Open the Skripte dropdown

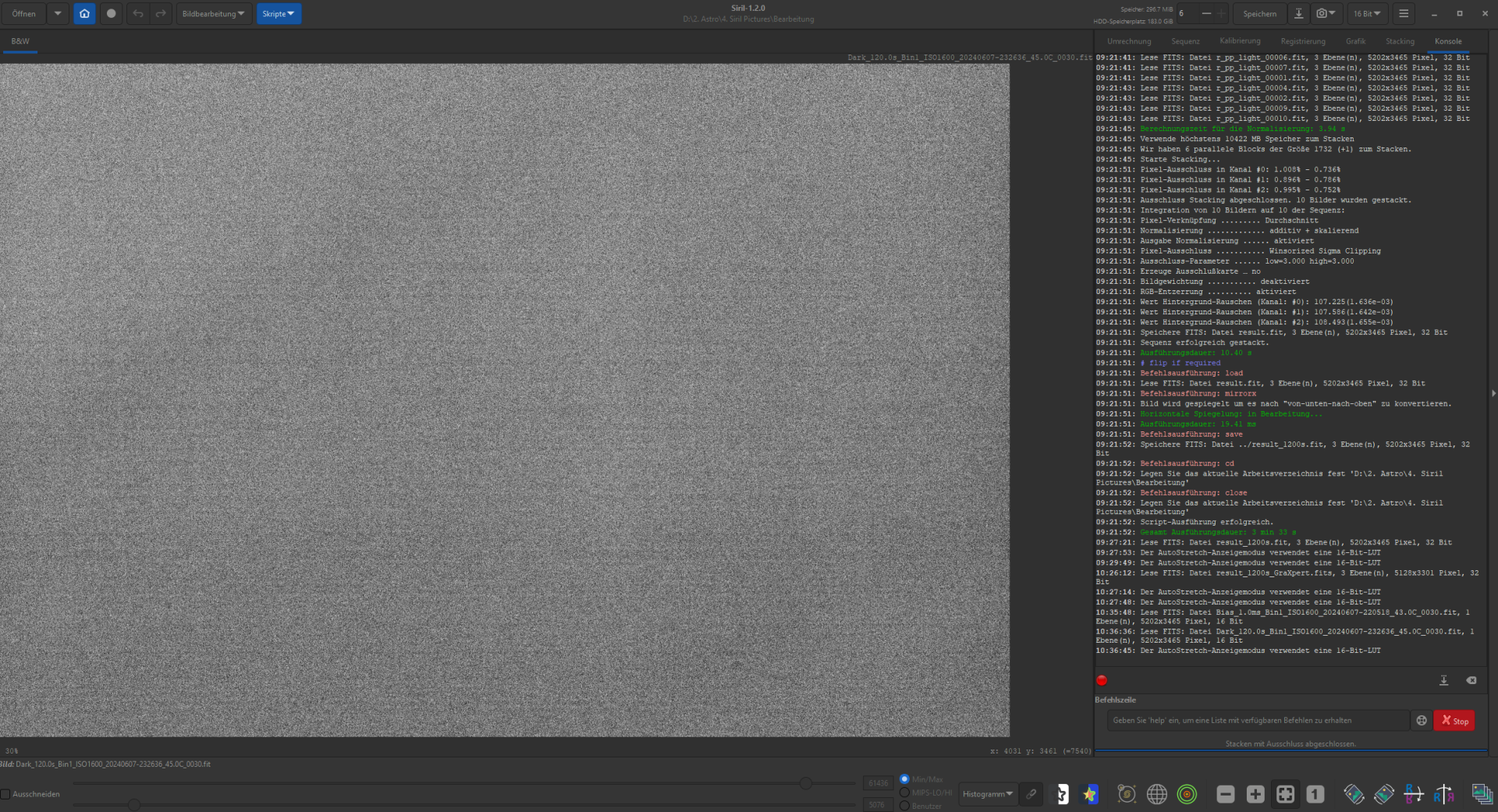279,13
